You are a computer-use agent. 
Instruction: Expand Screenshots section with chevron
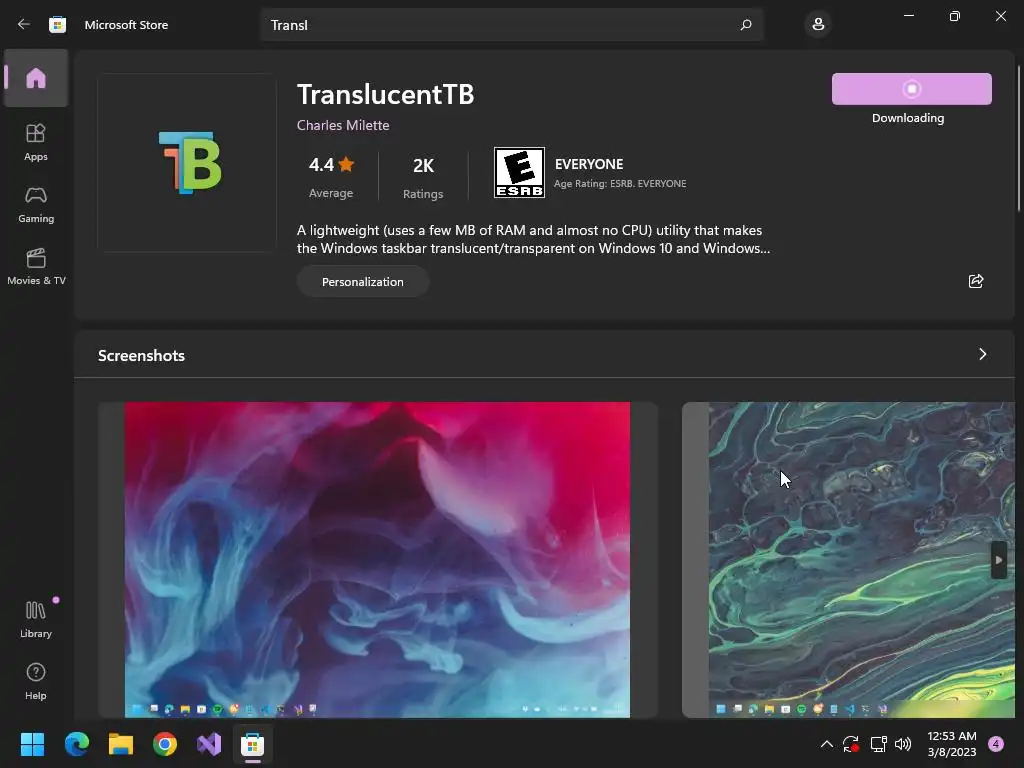point(982,354)
